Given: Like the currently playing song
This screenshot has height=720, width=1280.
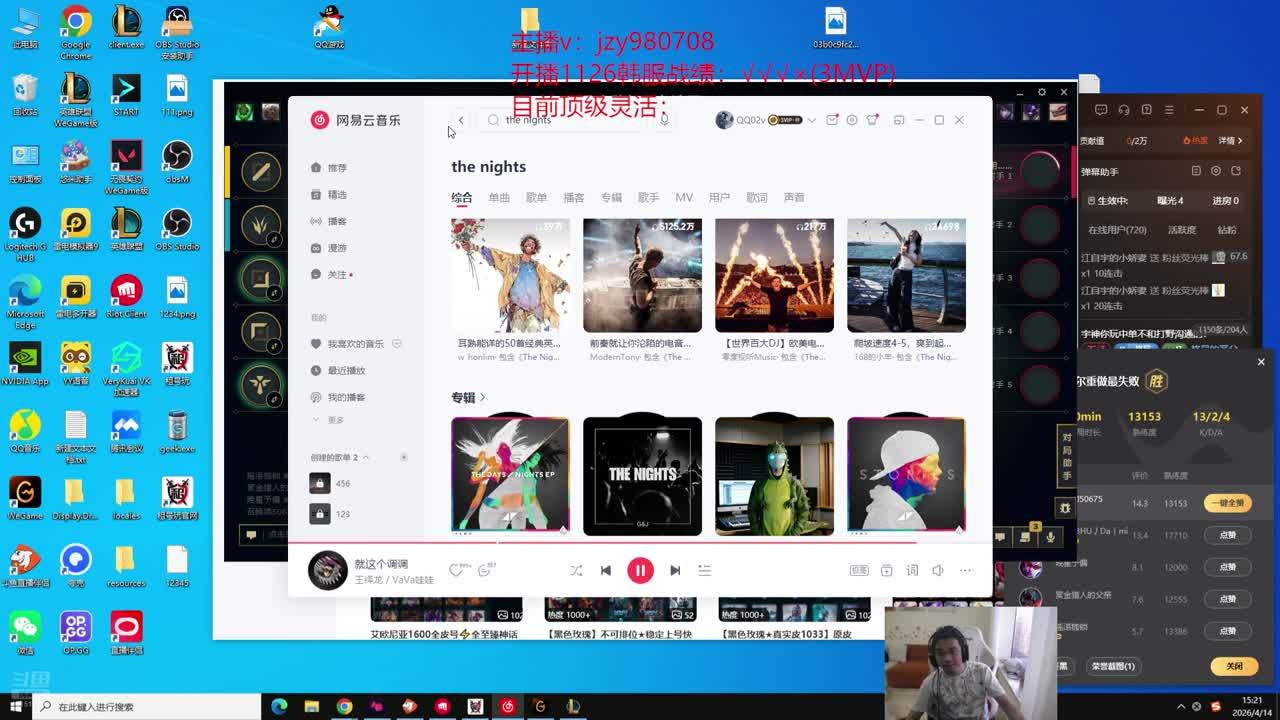Looking at the screenshot, I should (456, 570).
